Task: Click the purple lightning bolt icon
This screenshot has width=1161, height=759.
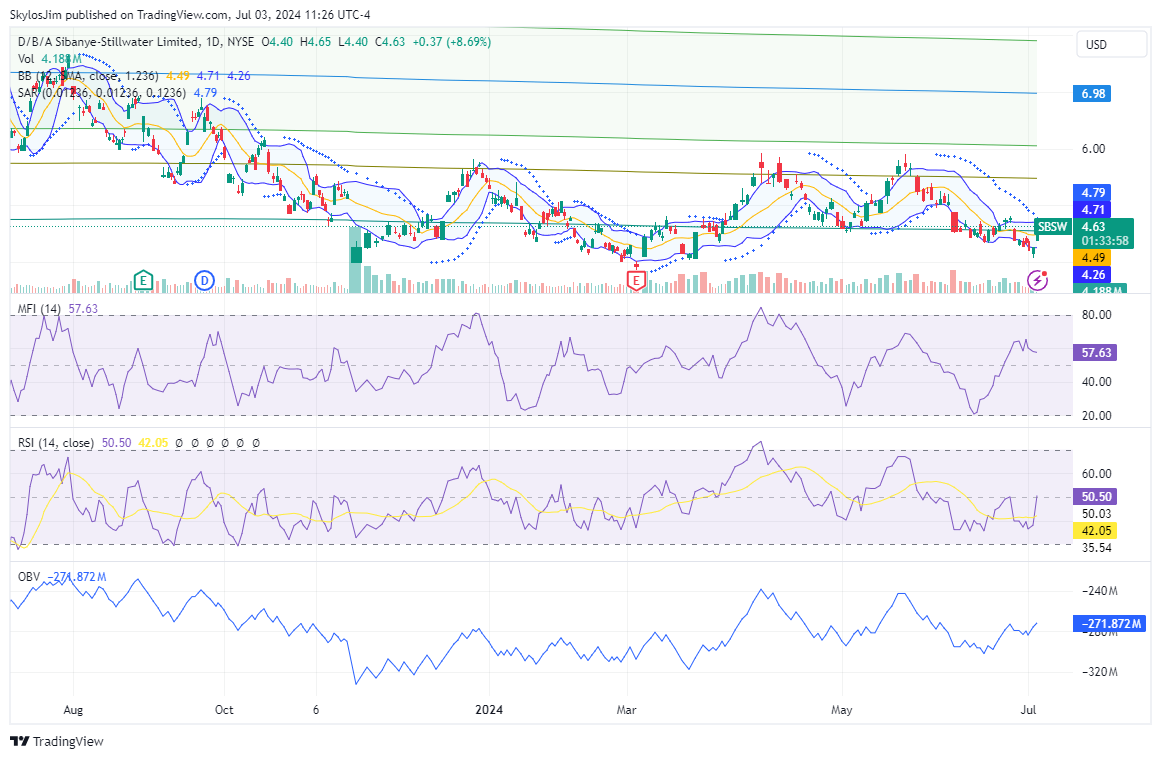Action: pyautogui.click(x=1038, y=281)
